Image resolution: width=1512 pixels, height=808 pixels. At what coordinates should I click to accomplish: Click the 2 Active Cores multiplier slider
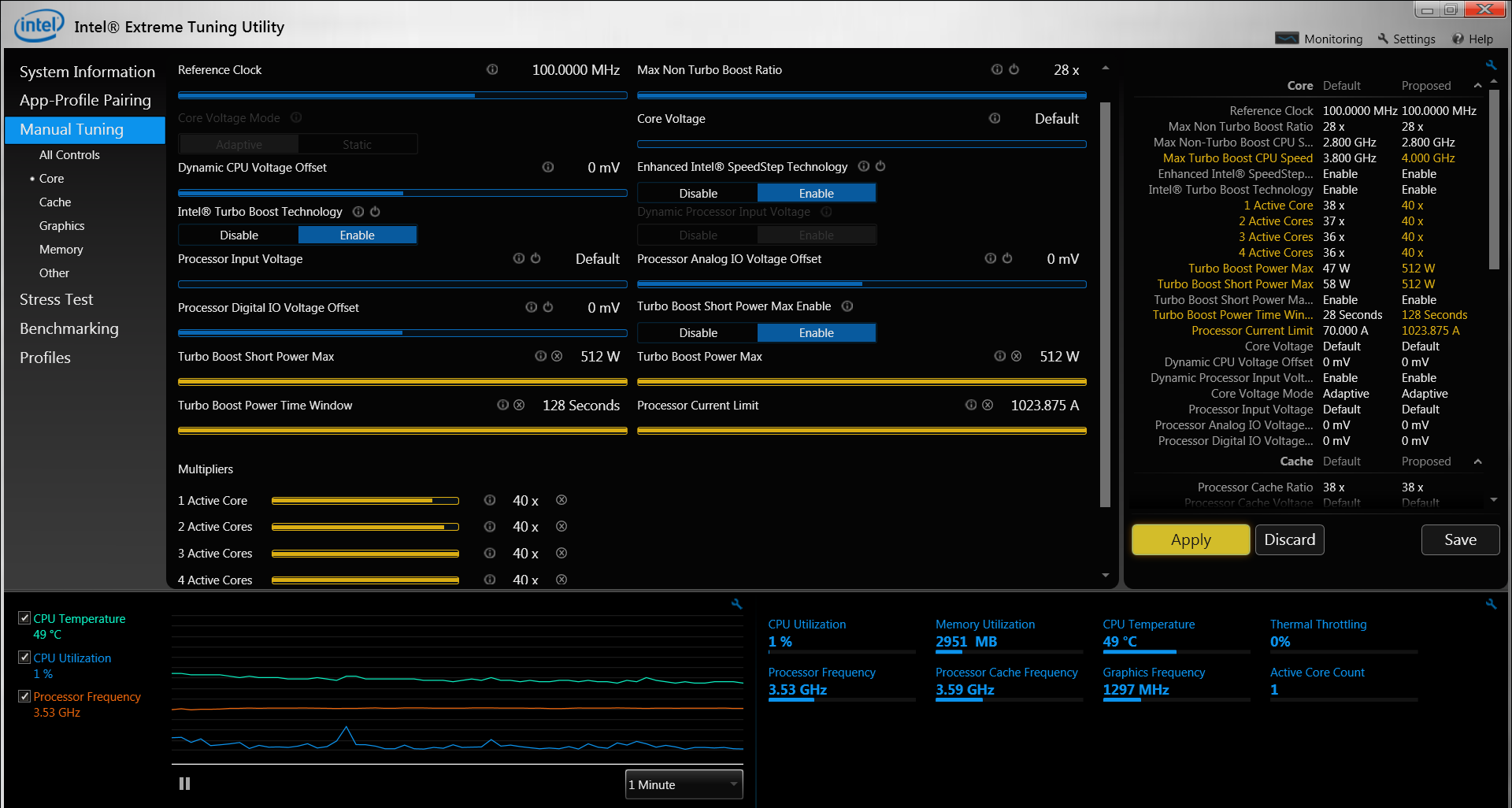(365, 527)
